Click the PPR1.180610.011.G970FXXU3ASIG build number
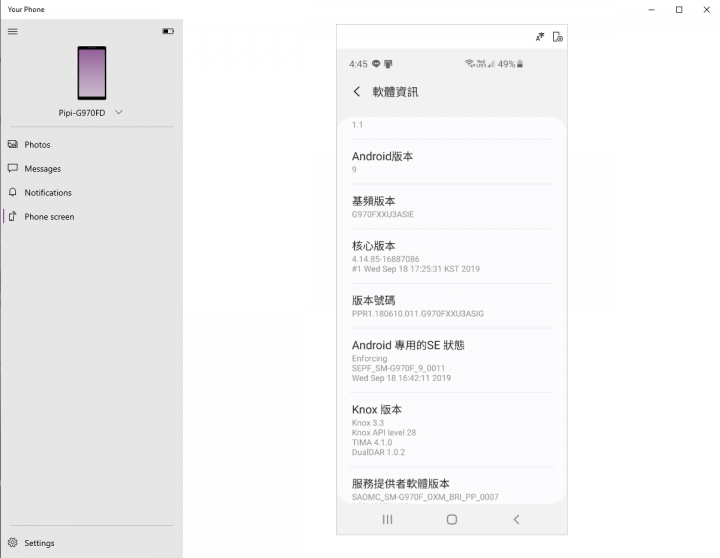This screenshot has height=558, width=720. (x=418, y=314)
